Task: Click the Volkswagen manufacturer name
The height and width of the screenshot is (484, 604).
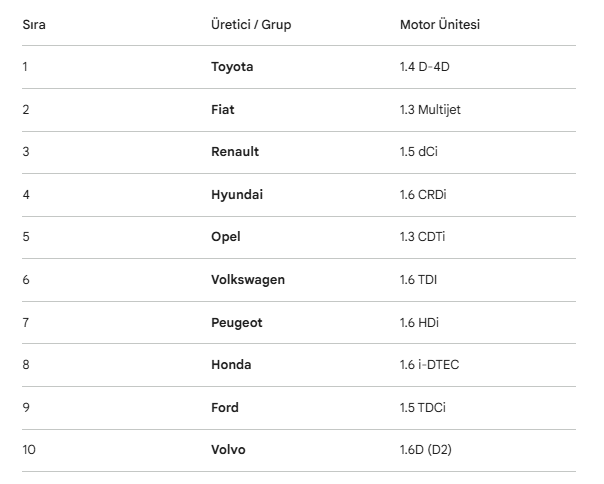Action: click(x=248, y=280)
